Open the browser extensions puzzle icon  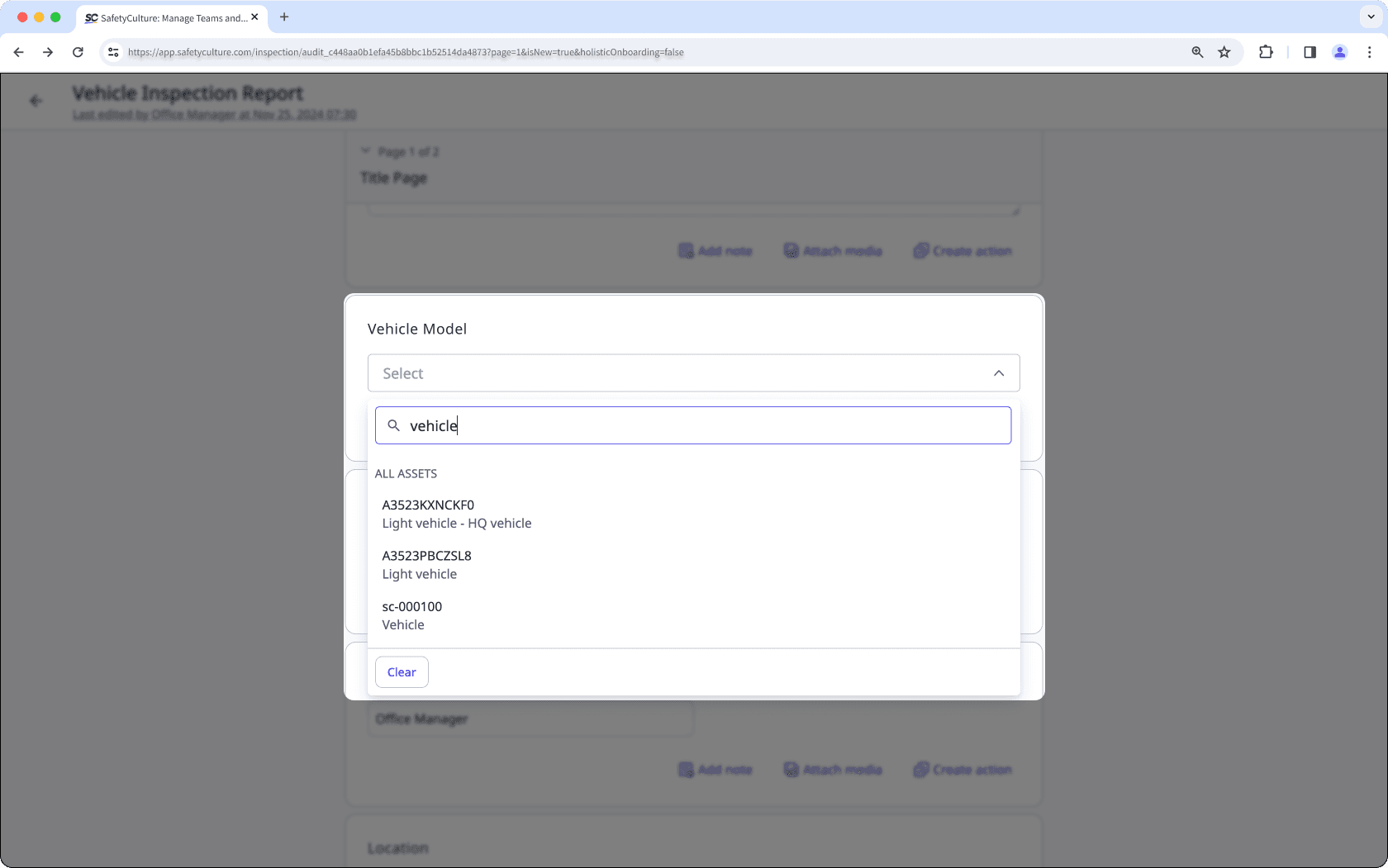tap(1266, 52)
